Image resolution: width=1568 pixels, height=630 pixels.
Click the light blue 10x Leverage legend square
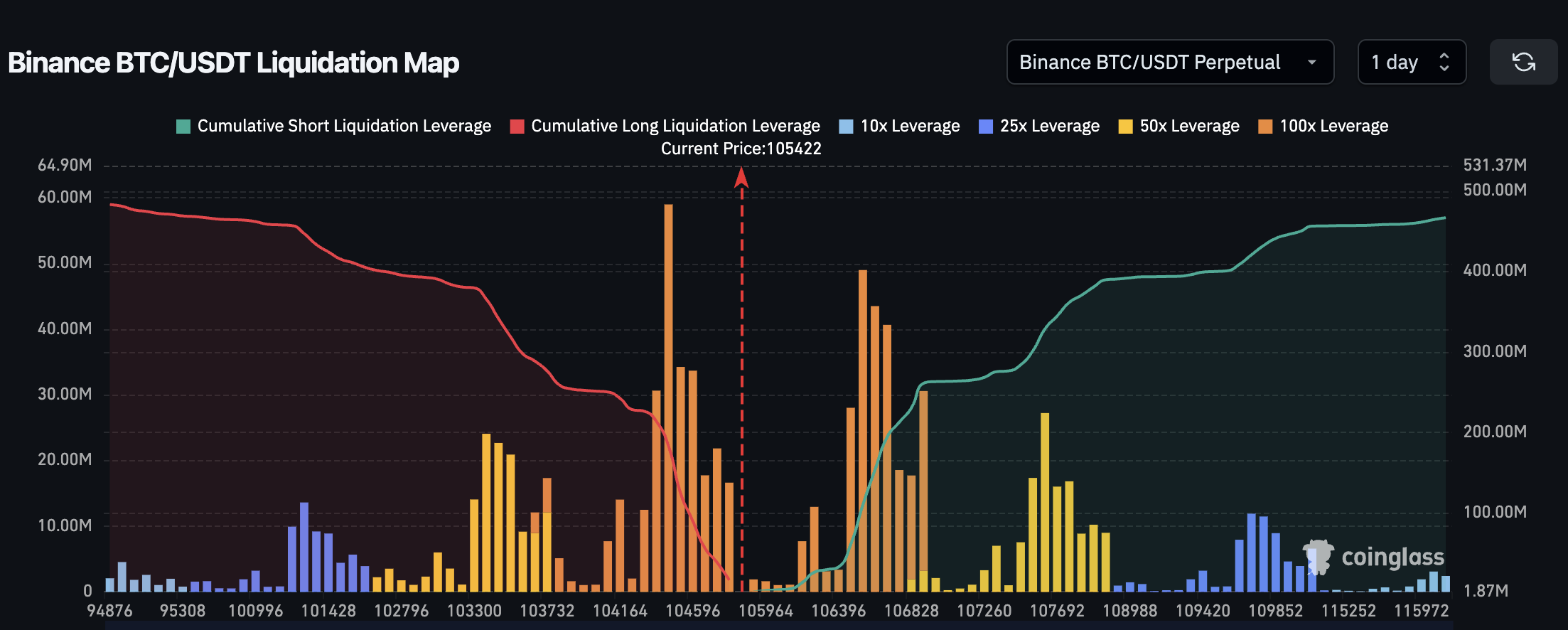point(846,127)
